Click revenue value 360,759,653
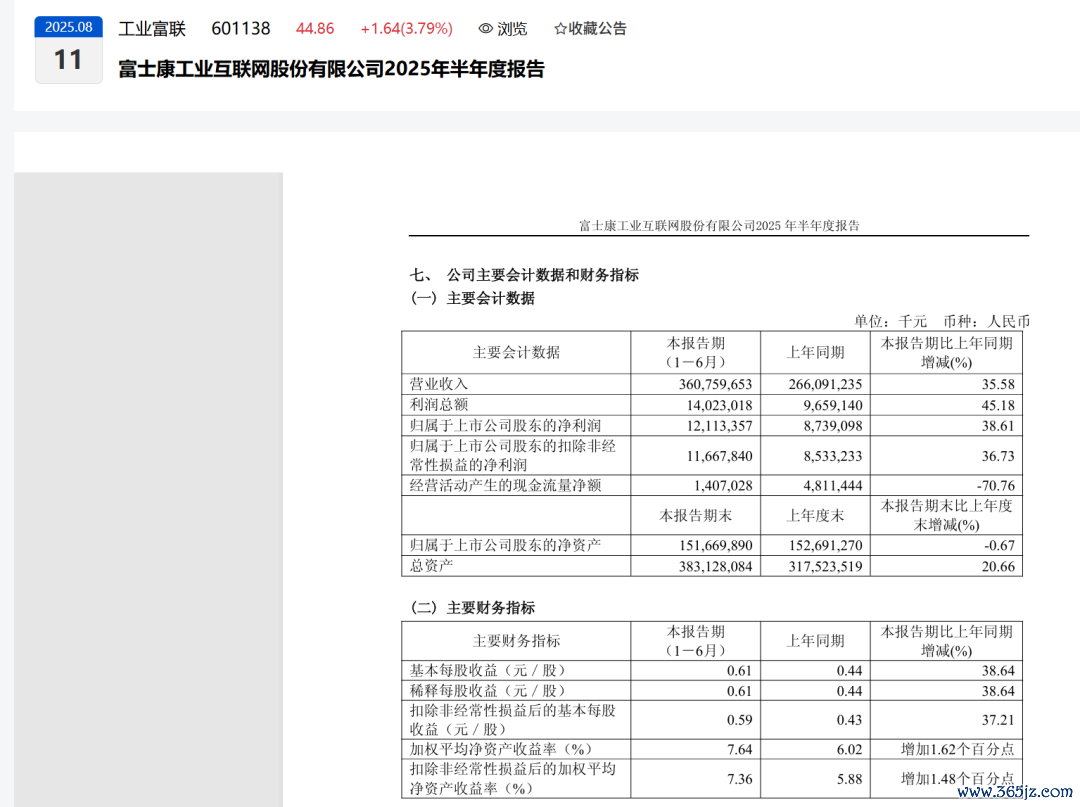 (716, 384)
